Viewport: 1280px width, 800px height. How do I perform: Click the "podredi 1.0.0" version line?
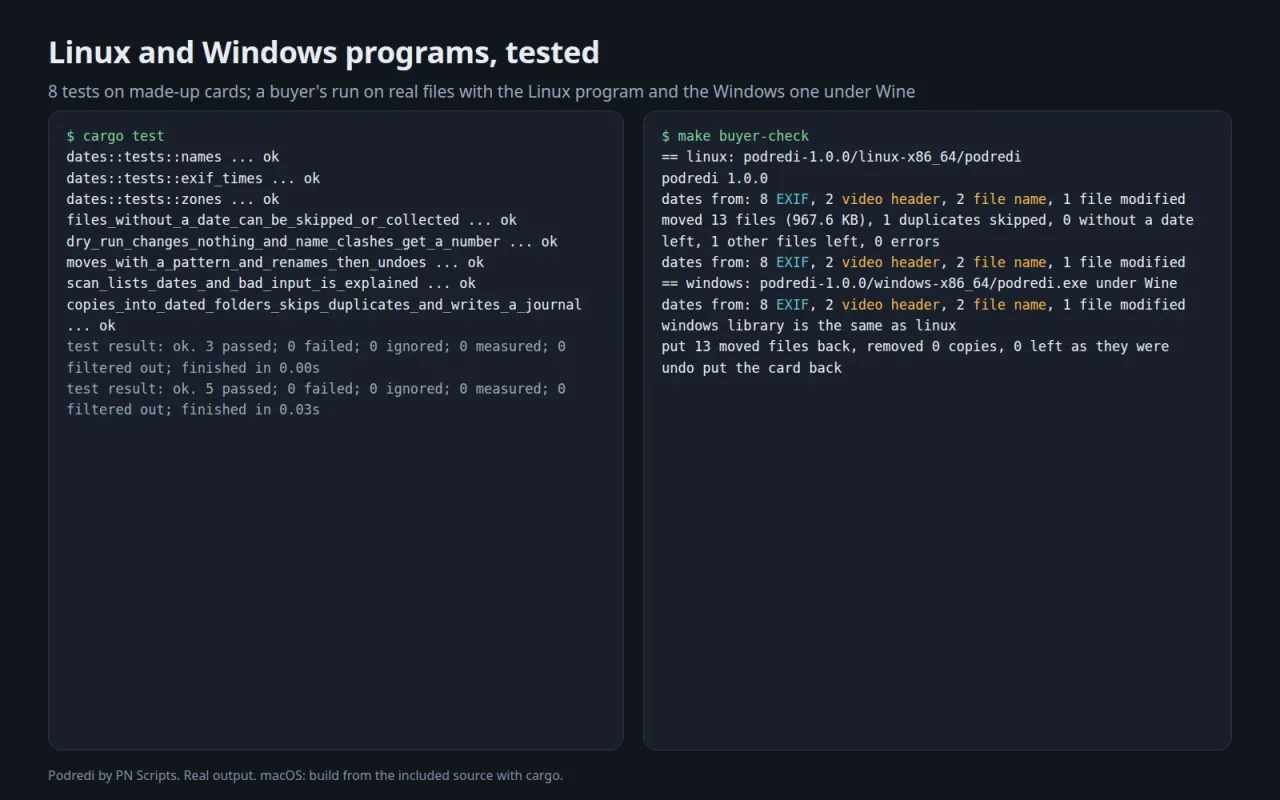[x=715, y=178]
